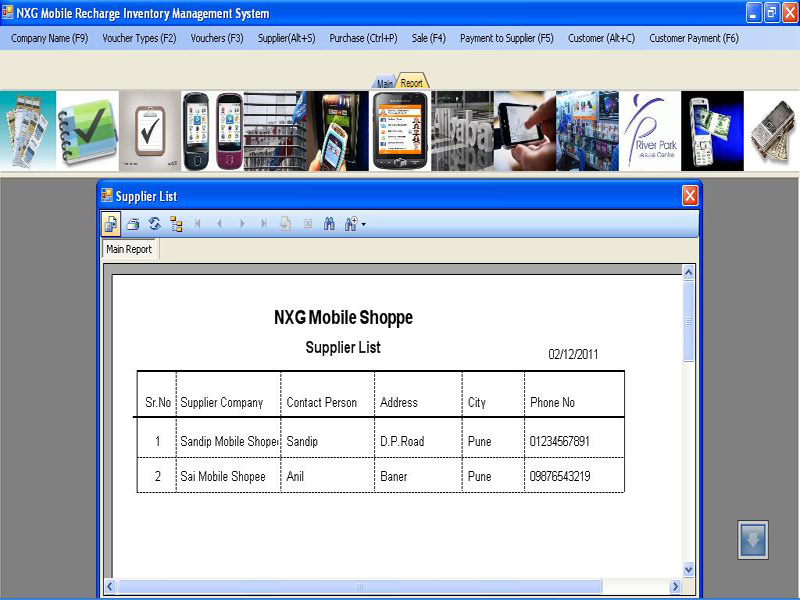Click the mobile shop display image
This screenshot has width=800, height=600.
(x=587, y=131)
